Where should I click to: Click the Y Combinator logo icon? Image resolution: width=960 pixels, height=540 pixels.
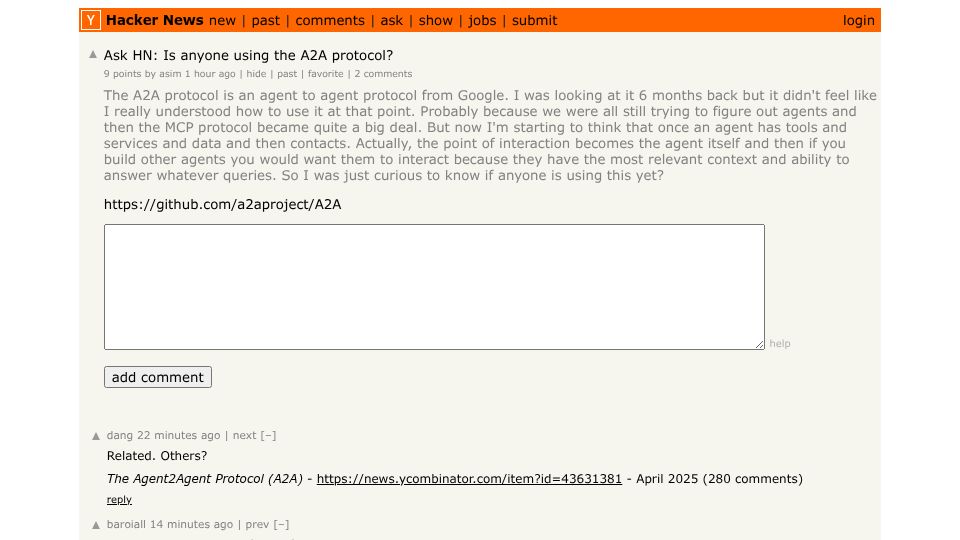(90, 20)
